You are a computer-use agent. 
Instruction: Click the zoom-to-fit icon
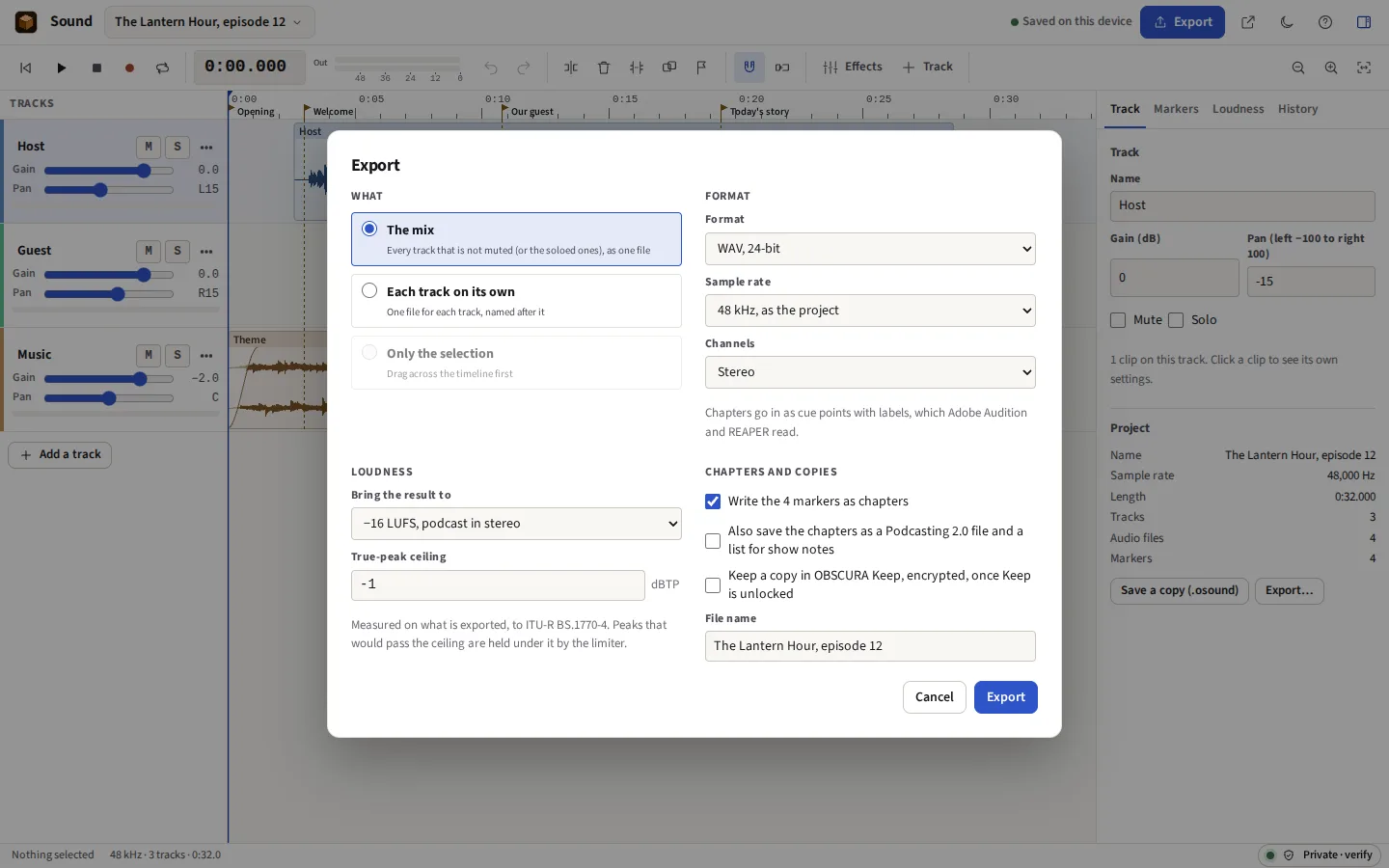(1364, 68)
